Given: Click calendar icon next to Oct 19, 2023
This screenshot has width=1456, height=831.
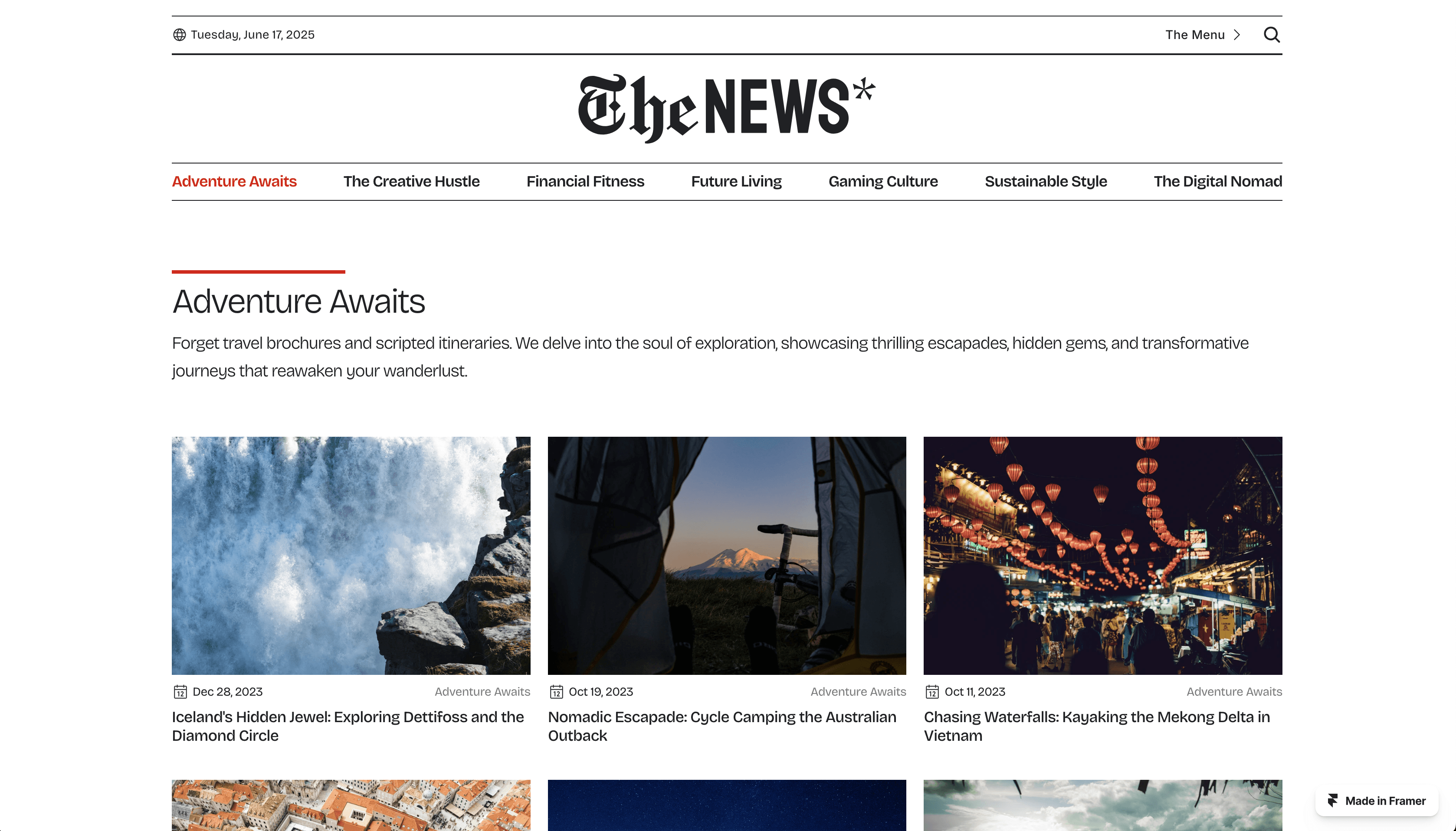Looking at the screenshot, I should point(557,692).
